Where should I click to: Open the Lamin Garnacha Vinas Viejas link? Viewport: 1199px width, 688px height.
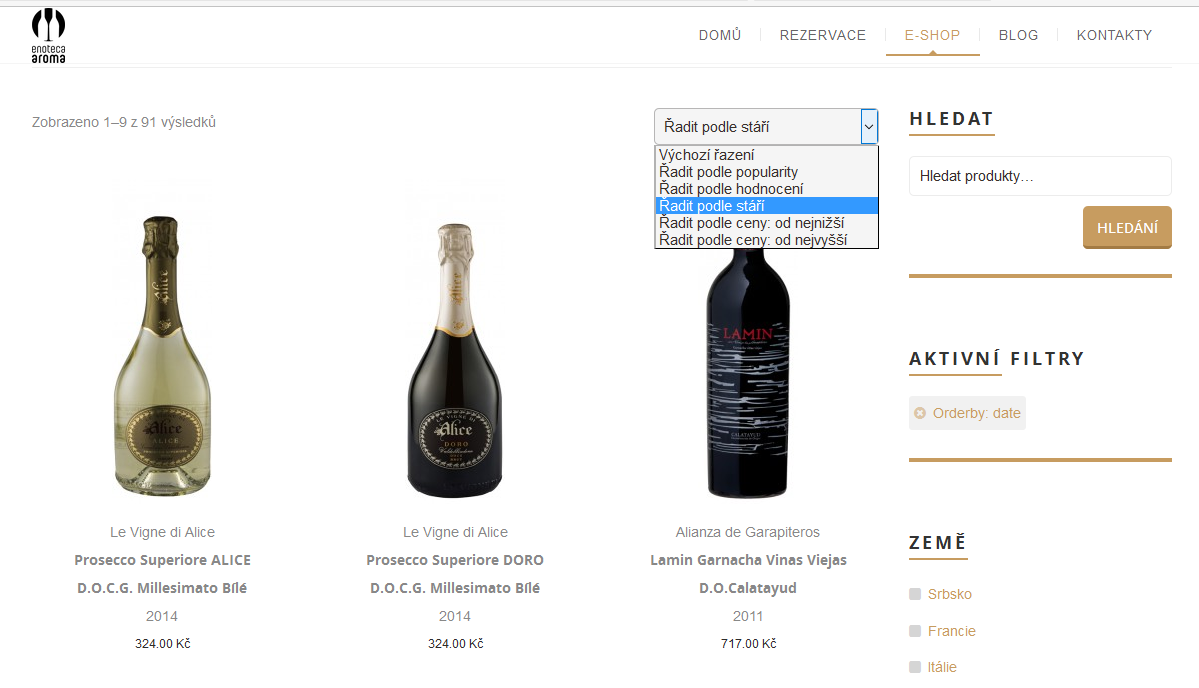point(748,574)
